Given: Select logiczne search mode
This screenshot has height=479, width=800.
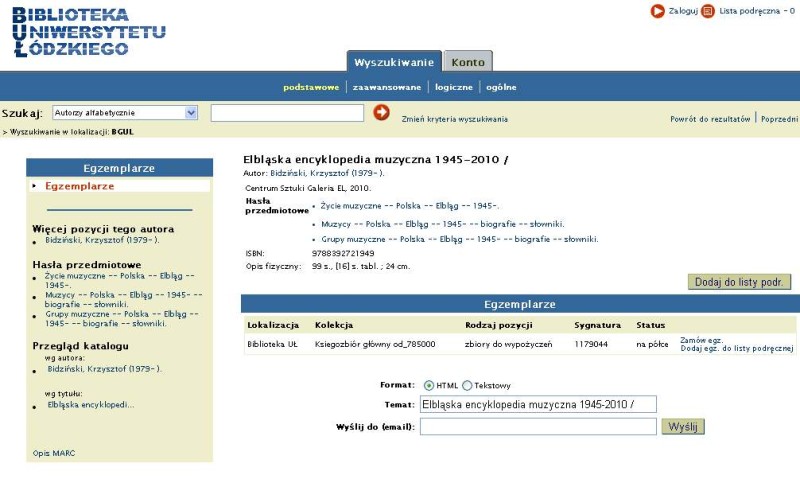Looking at the screenshot, I should tap(453, 87).
